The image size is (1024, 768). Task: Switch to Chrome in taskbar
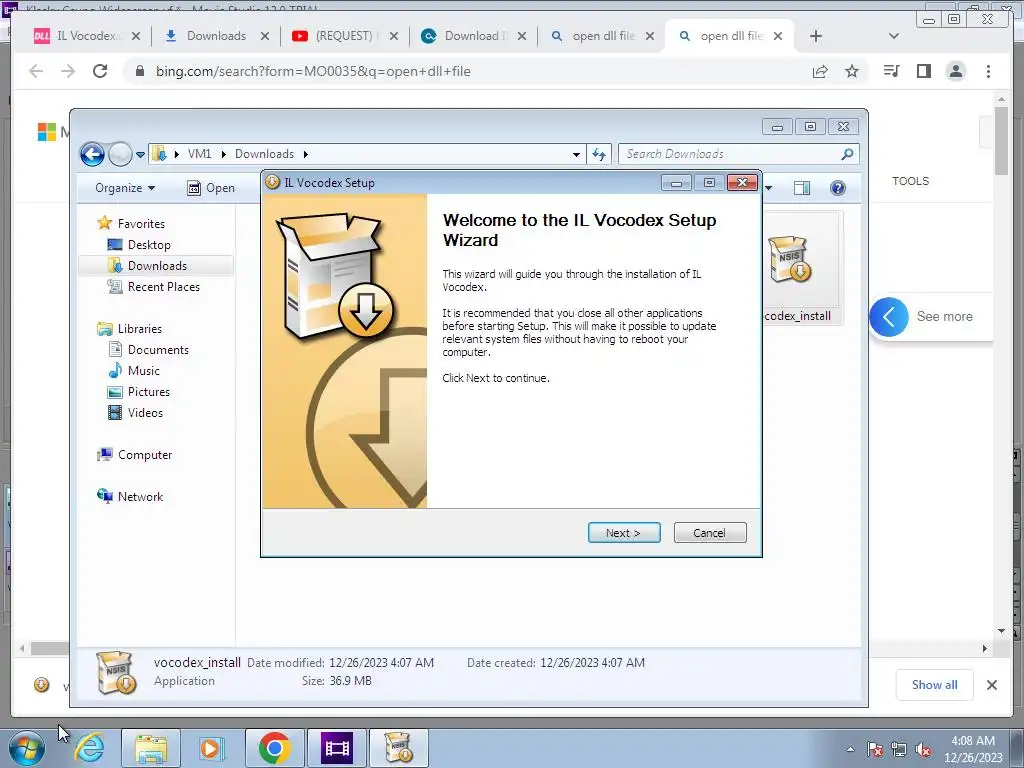(274, 748)
